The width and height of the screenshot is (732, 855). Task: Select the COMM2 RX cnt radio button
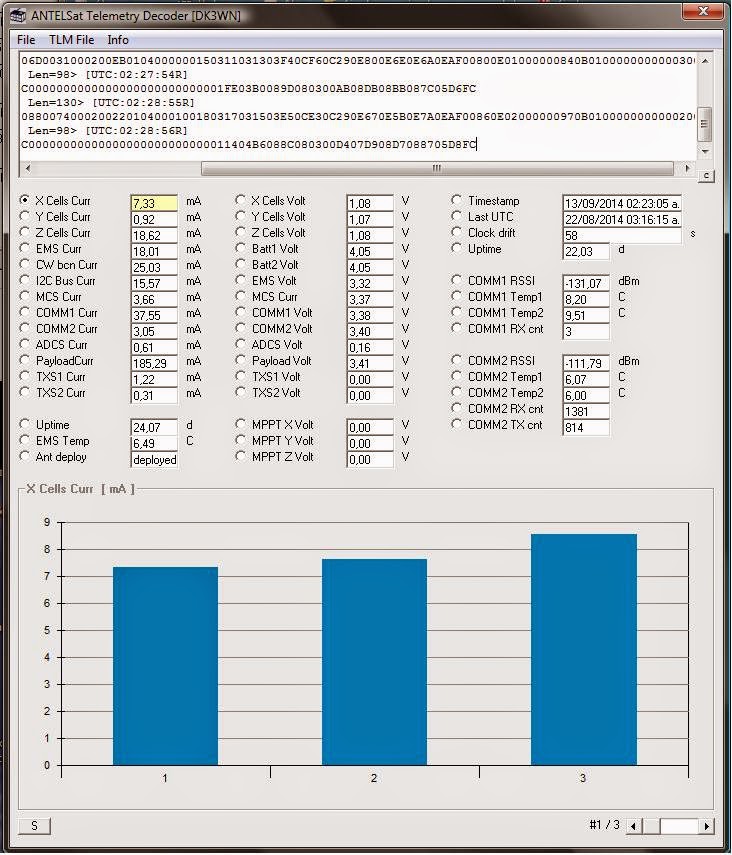coord(457,408)
